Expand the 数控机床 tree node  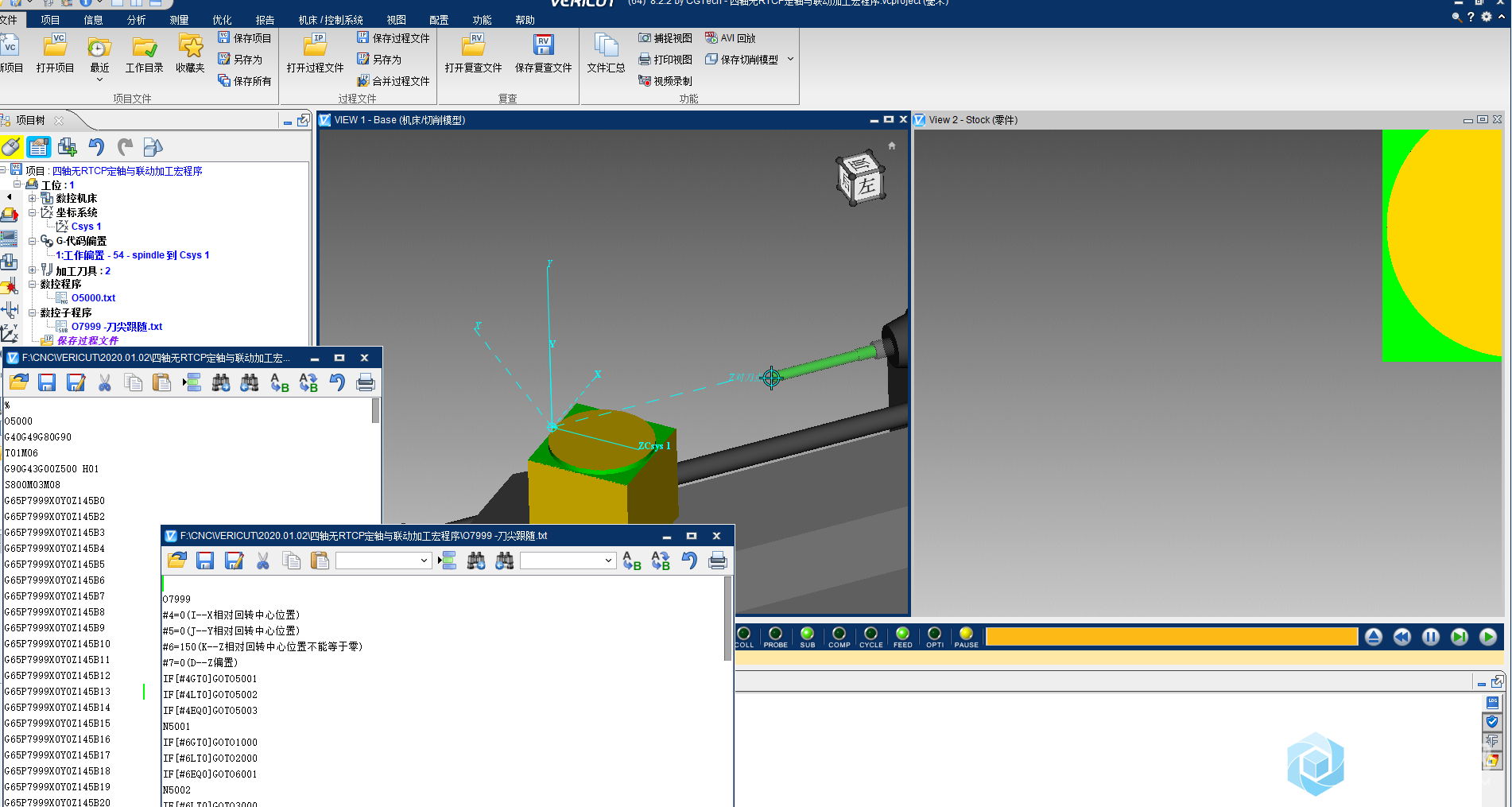click(32, 198)
